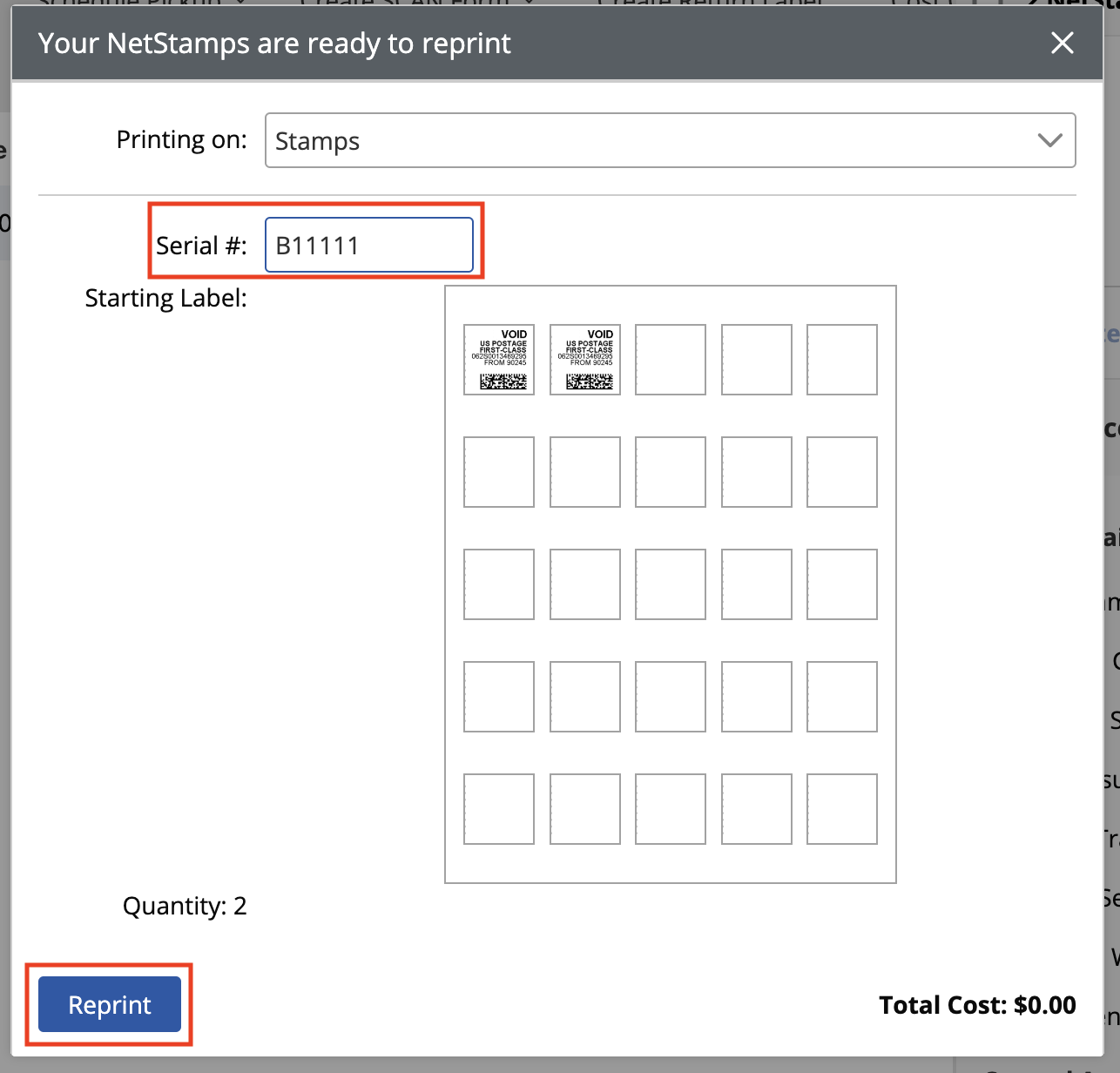Pick first label cell in second row
The image size is (1120, 1073).
pyautogui.click(x=499, y=472)
